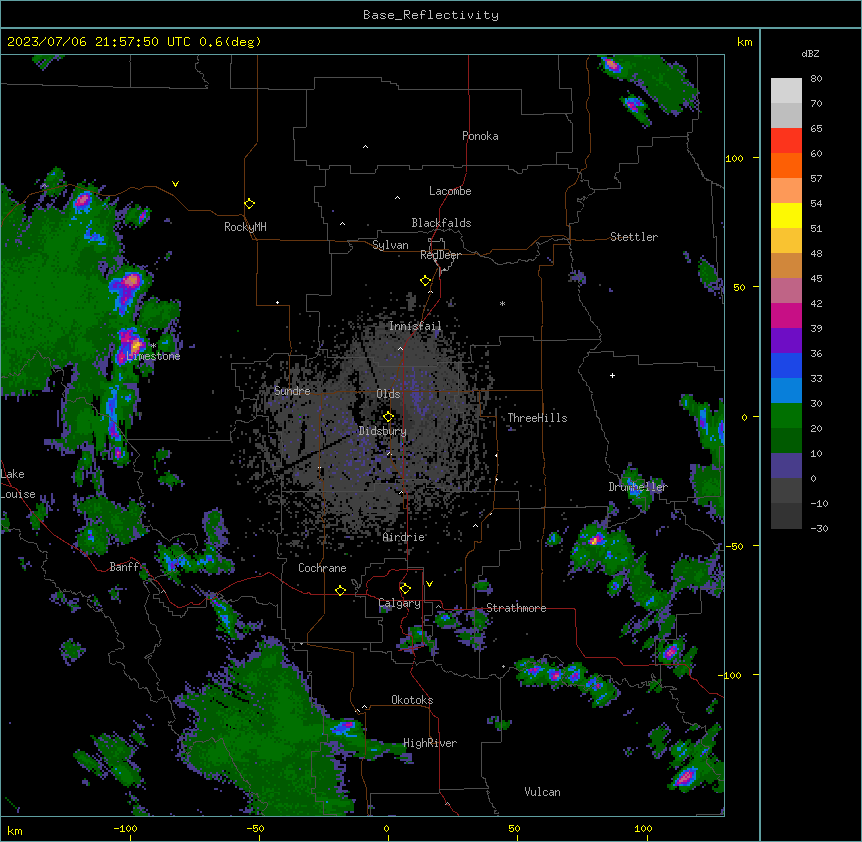Pick the orange 60-57 dBZ legend swatch
This screenshot has height=842, width=862.
tap(786, 165)
